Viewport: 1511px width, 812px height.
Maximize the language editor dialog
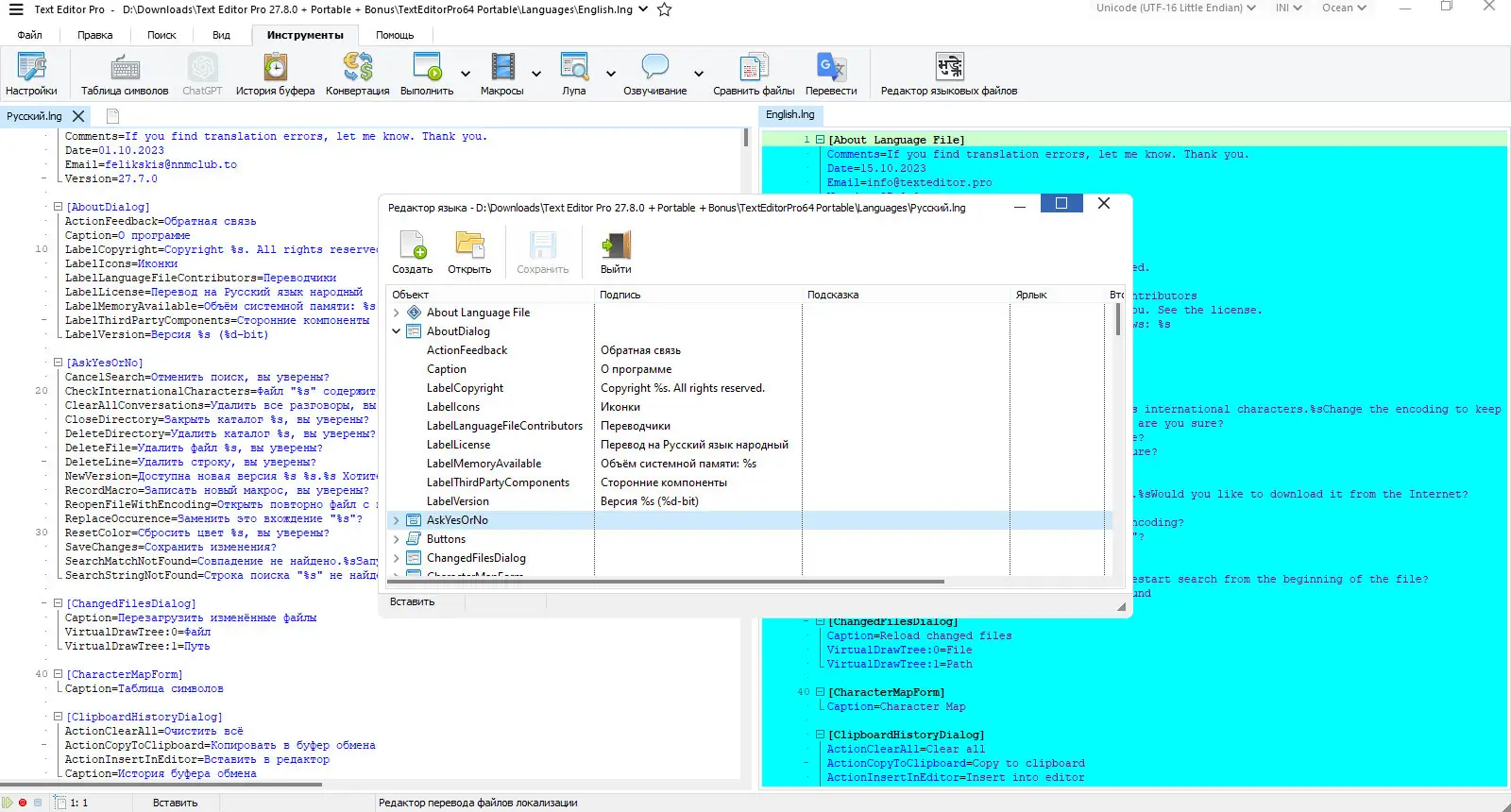1061,203
